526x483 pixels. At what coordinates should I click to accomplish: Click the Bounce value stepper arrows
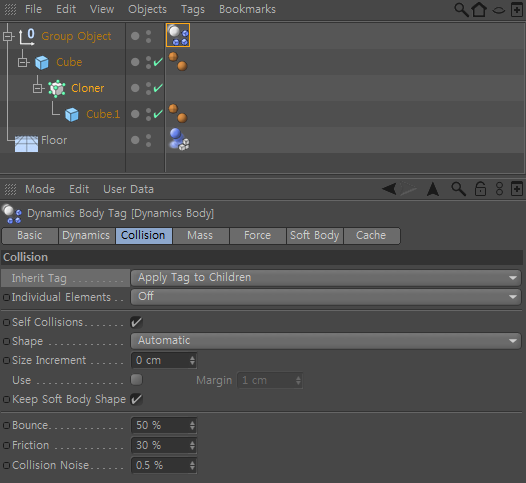click(192, 426)
